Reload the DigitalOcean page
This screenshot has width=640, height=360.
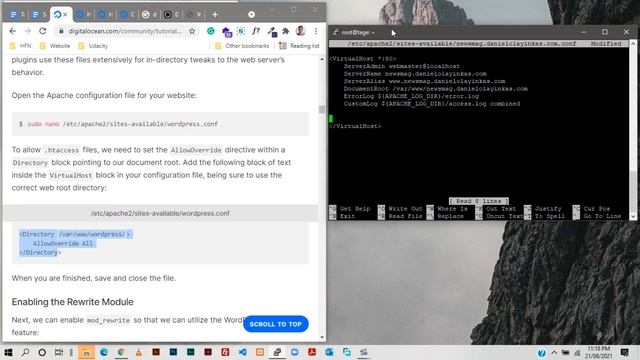click(42, 31)
